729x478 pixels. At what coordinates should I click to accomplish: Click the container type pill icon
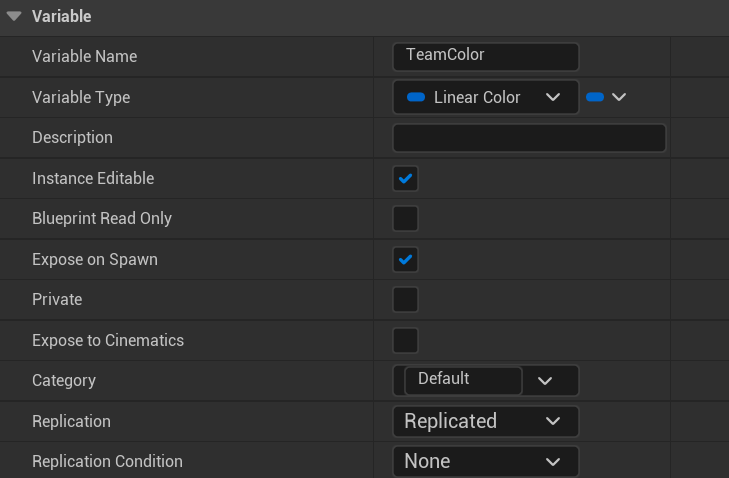(x=595, y=97)
